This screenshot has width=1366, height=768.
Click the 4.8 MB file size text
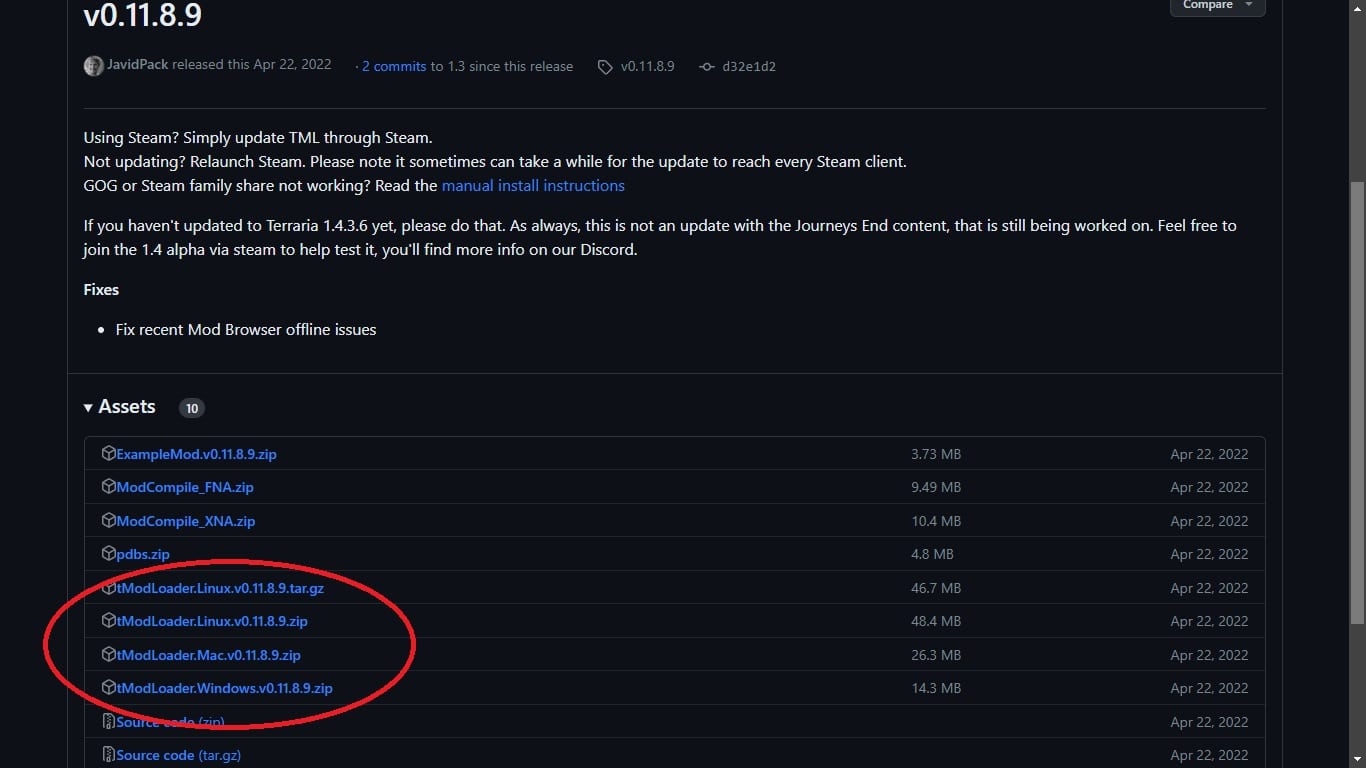pos(932,554)
